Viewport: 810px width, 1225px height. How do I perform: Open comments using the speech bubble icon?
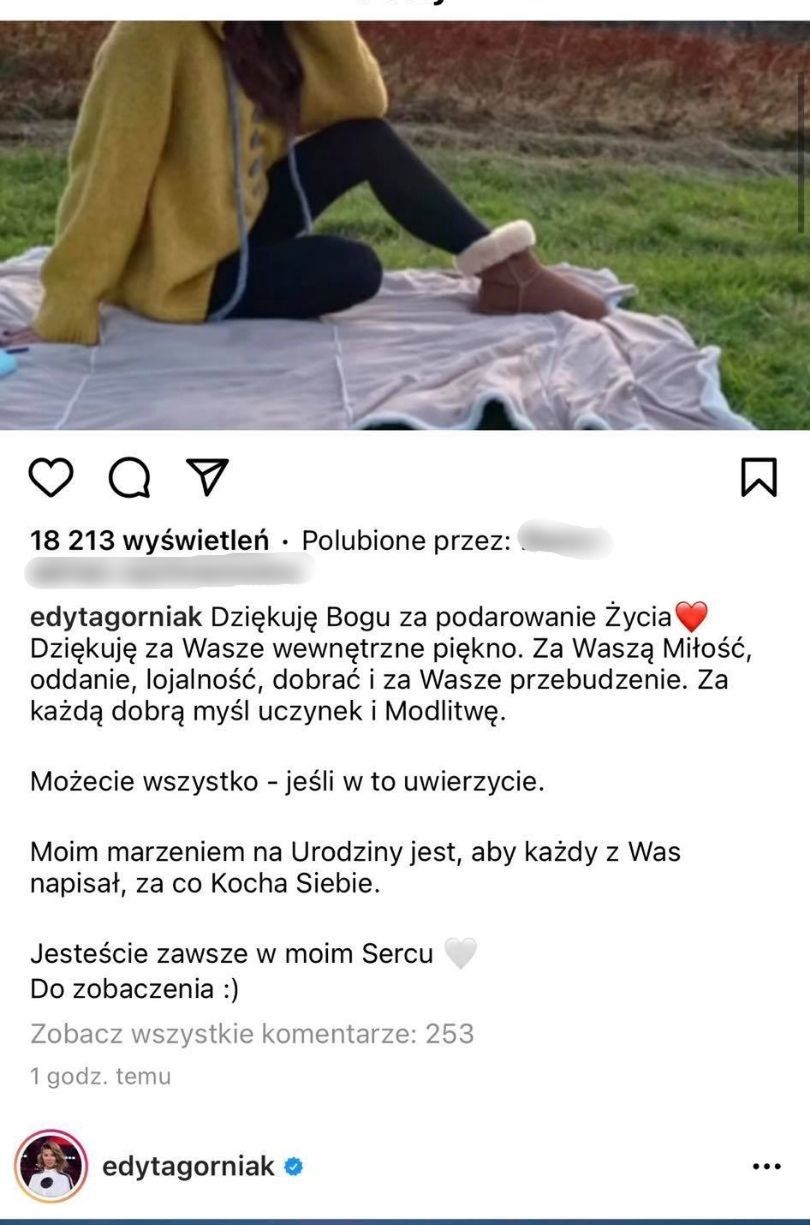point(130,477)
